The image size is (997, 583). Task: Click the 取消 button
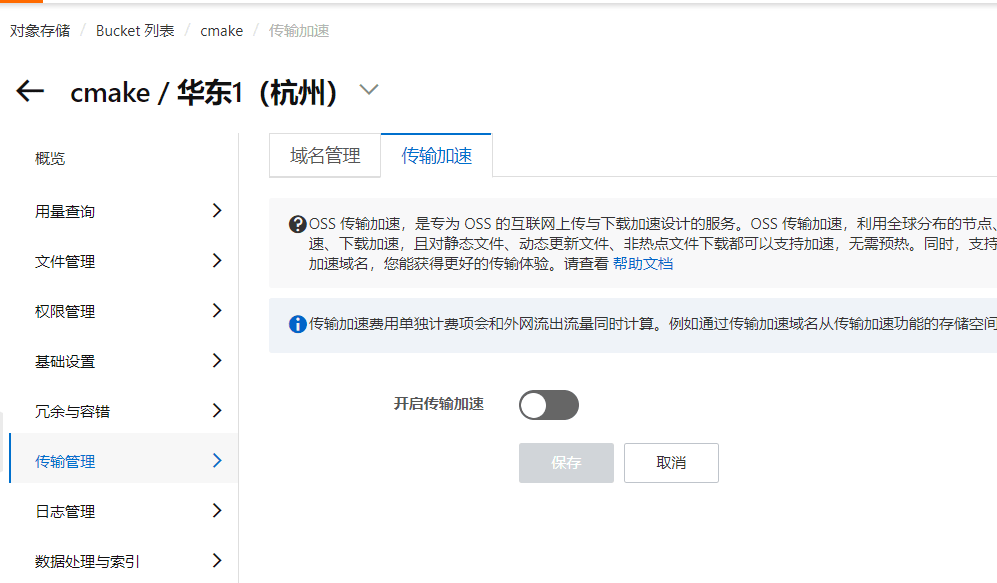pyautogui.click(x=671, y=462)
